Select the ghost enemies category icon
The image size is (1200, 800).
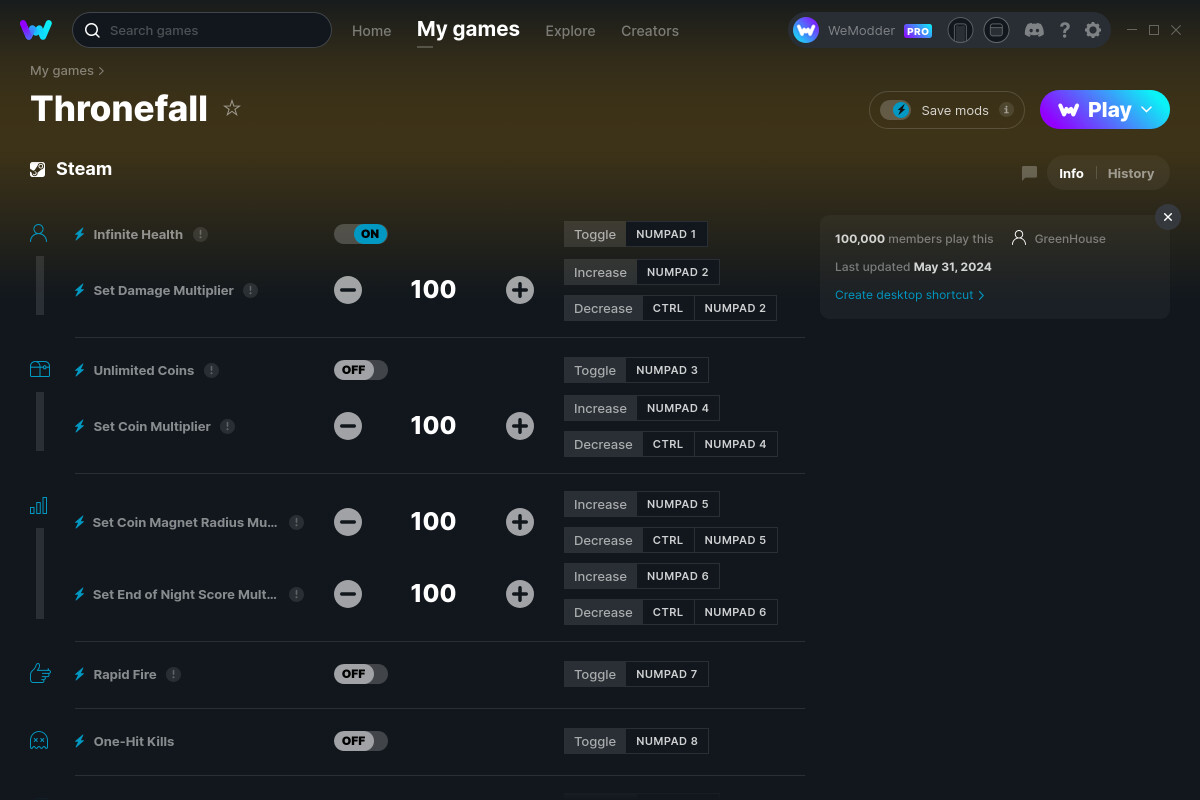pyautogui.click(x=38, y=740)
